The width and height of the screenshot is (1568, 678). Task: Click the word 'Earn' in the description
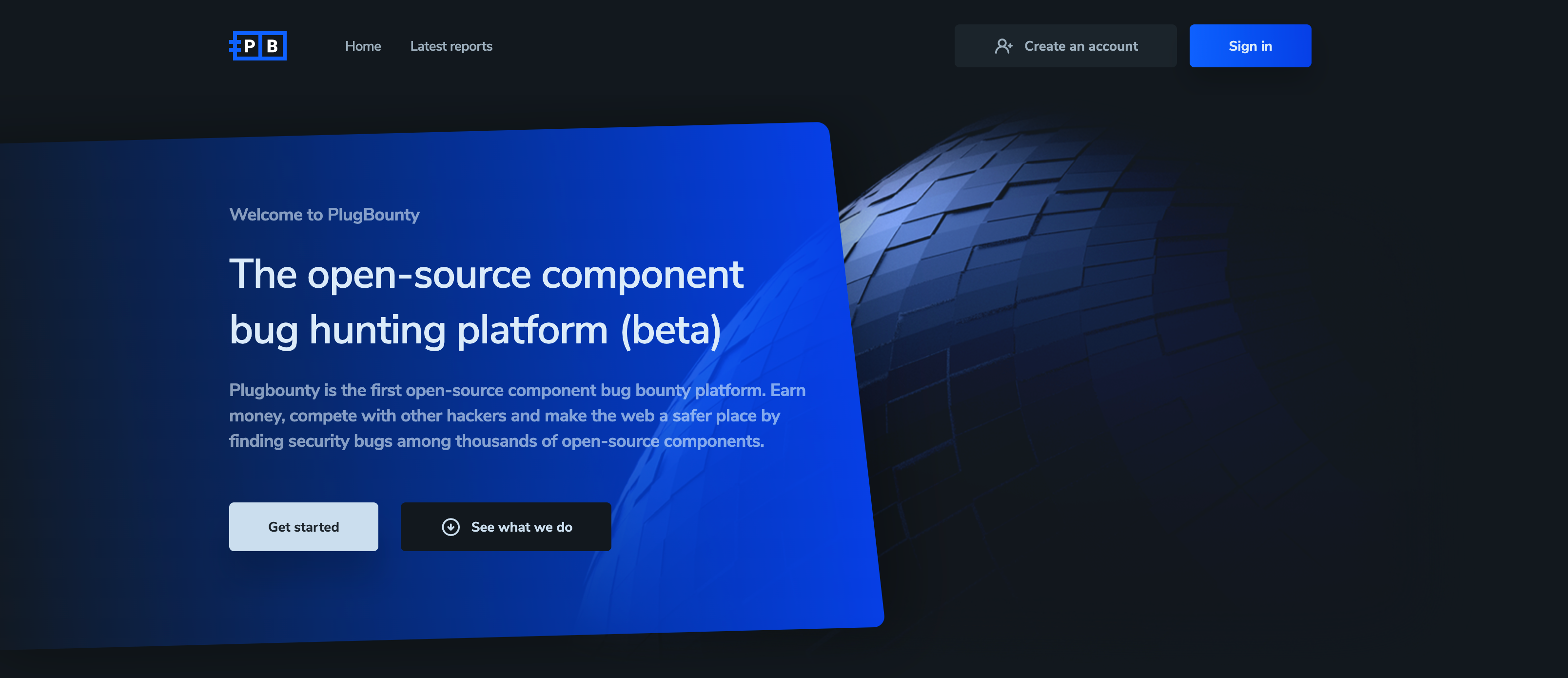(787, 390)
